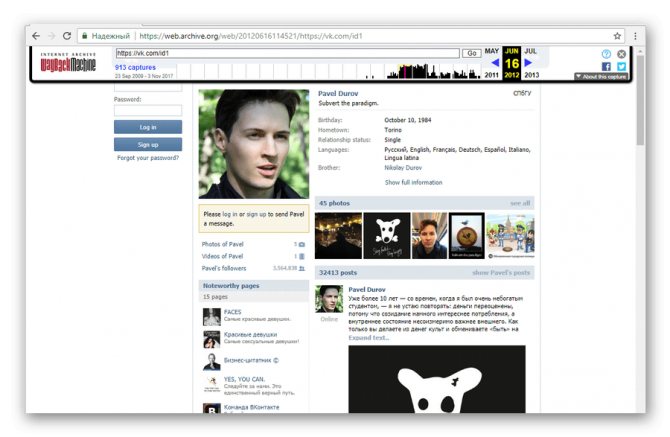
Task: Share the capture on Twitter
Action: [x=621, y=66]
